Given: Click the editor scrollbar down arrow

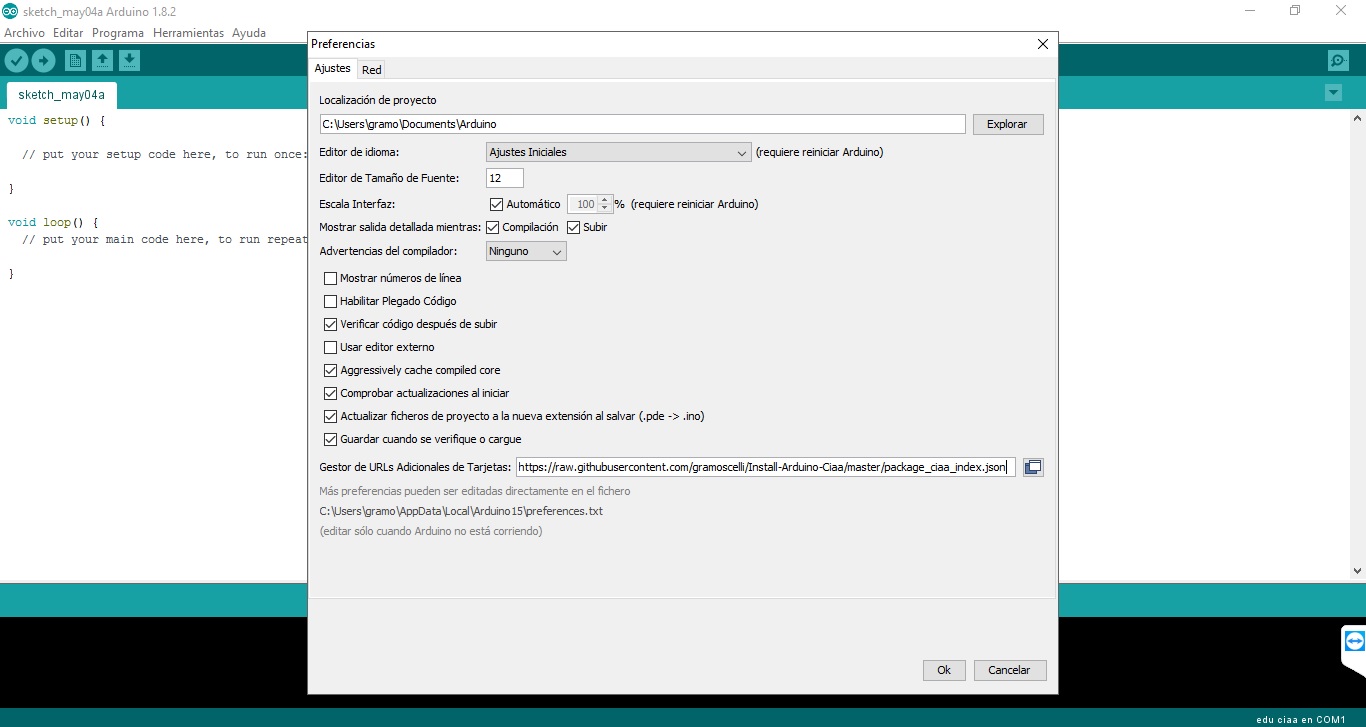Looking at the screenshot, I should [x=1357, y=570].
